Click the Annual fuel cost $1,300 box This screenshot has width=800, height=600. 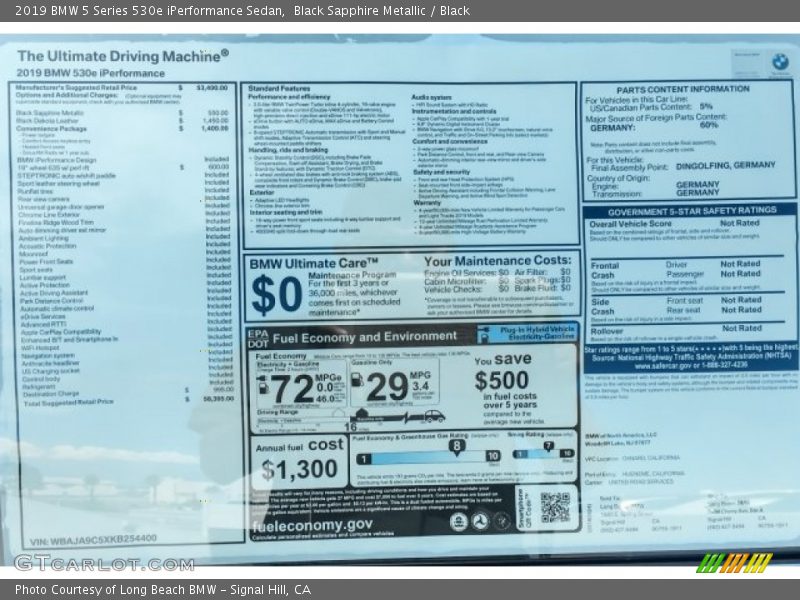click(298, 459)
